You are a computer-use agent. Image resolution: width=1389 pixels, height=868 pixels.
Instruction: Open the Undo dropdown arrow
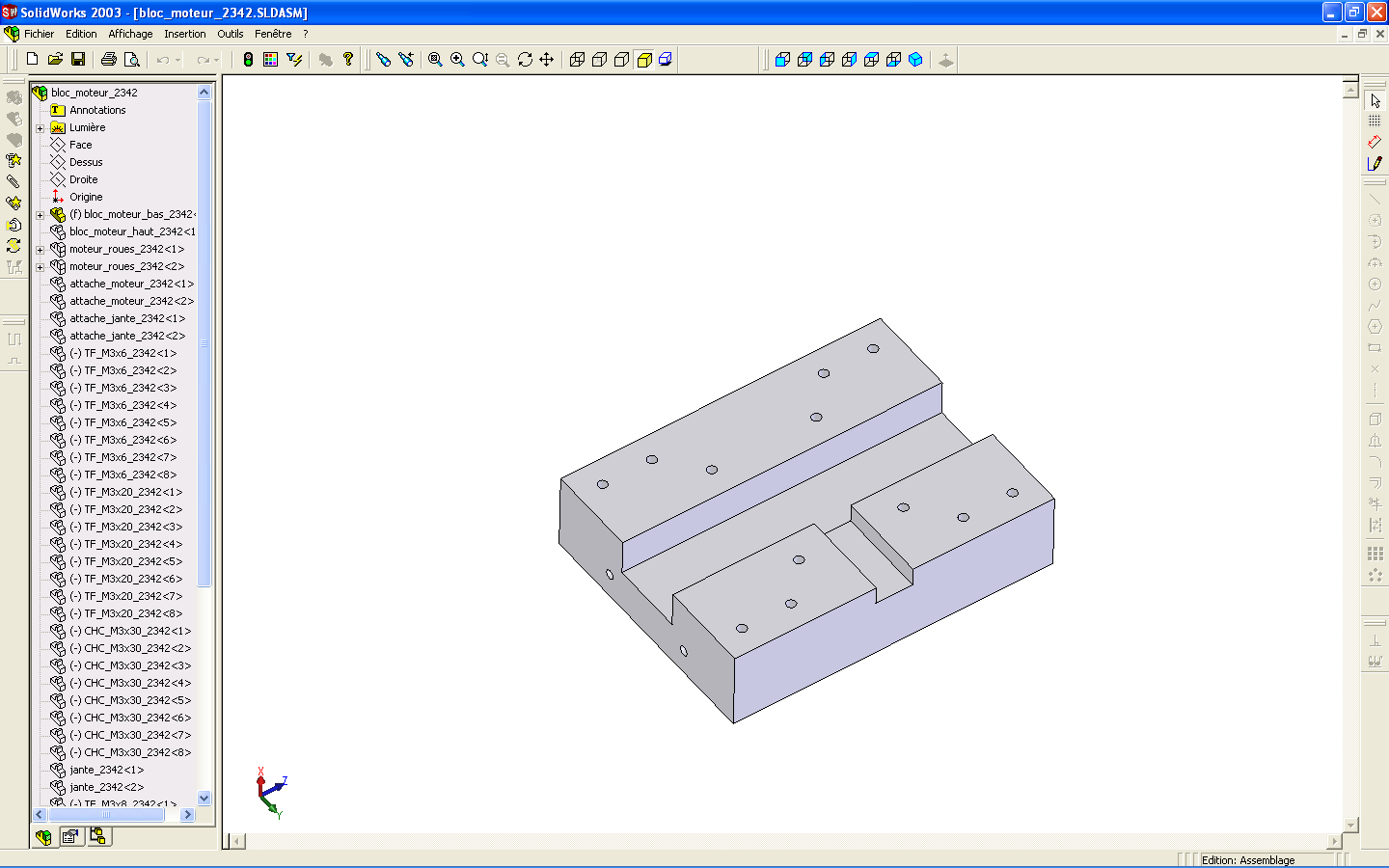pos(177,61)
